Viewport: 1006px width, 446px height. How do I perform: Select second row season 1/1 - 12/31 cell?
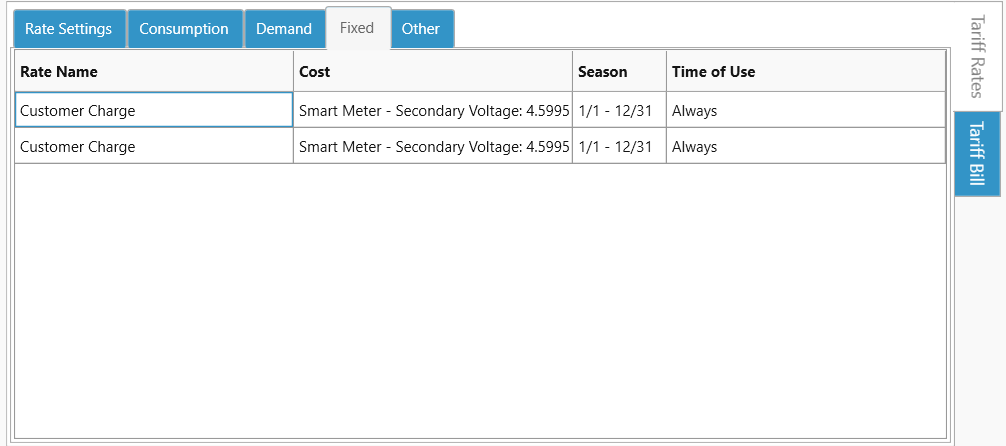click(x=619, y=147)
